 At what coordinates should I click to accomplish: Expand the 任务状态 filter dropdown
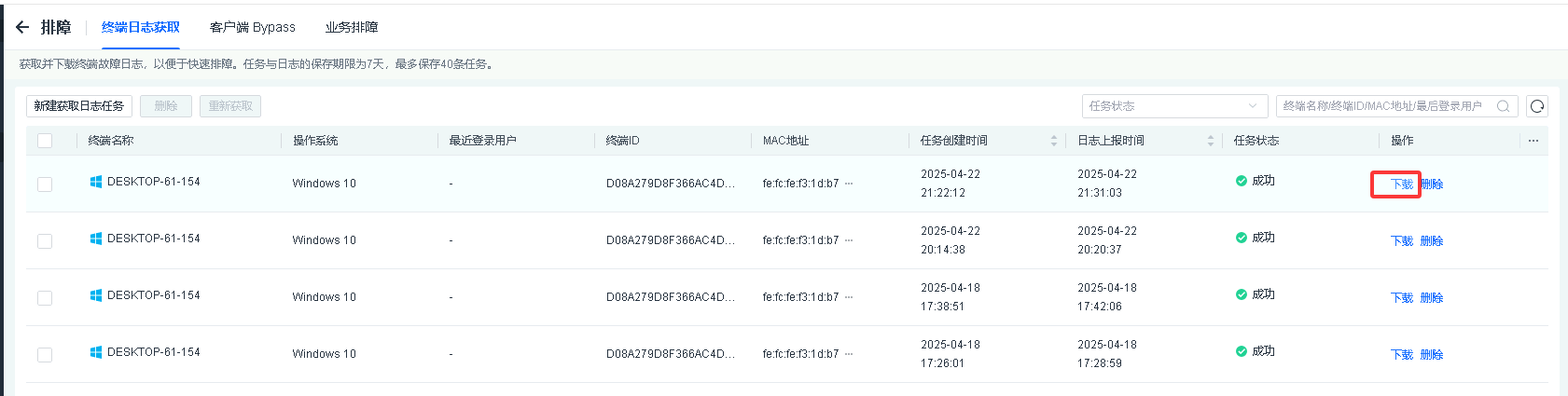pyautogui.click(x=1174, y=106)
